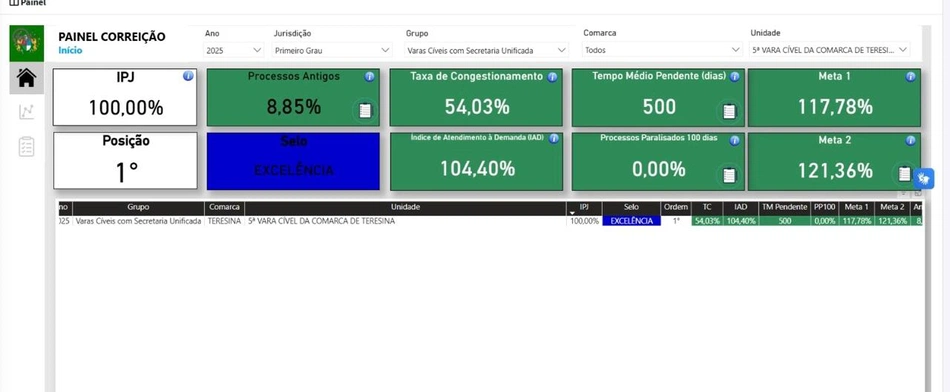Open the home icon in left sidebar

coord(27,78)
